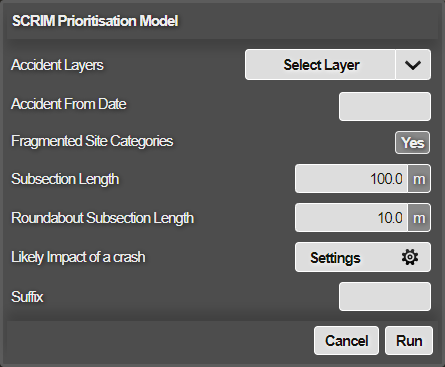Toggle Fragmented Site Categories Yes switch
Image resolution: width=445 pixels, height=367 pixels.
click(412, 143)
